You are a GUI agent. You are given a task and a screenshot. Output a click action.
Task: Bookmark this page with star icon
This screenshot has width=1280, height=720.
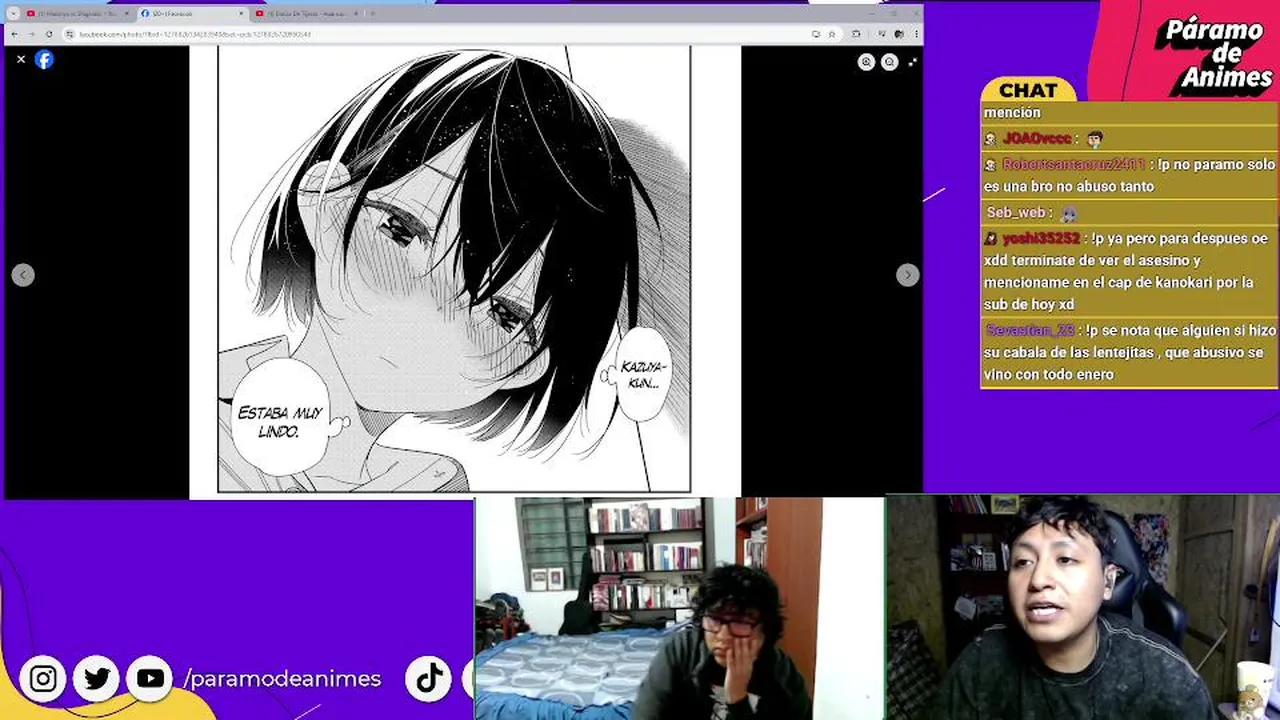[x=831, y=34]
